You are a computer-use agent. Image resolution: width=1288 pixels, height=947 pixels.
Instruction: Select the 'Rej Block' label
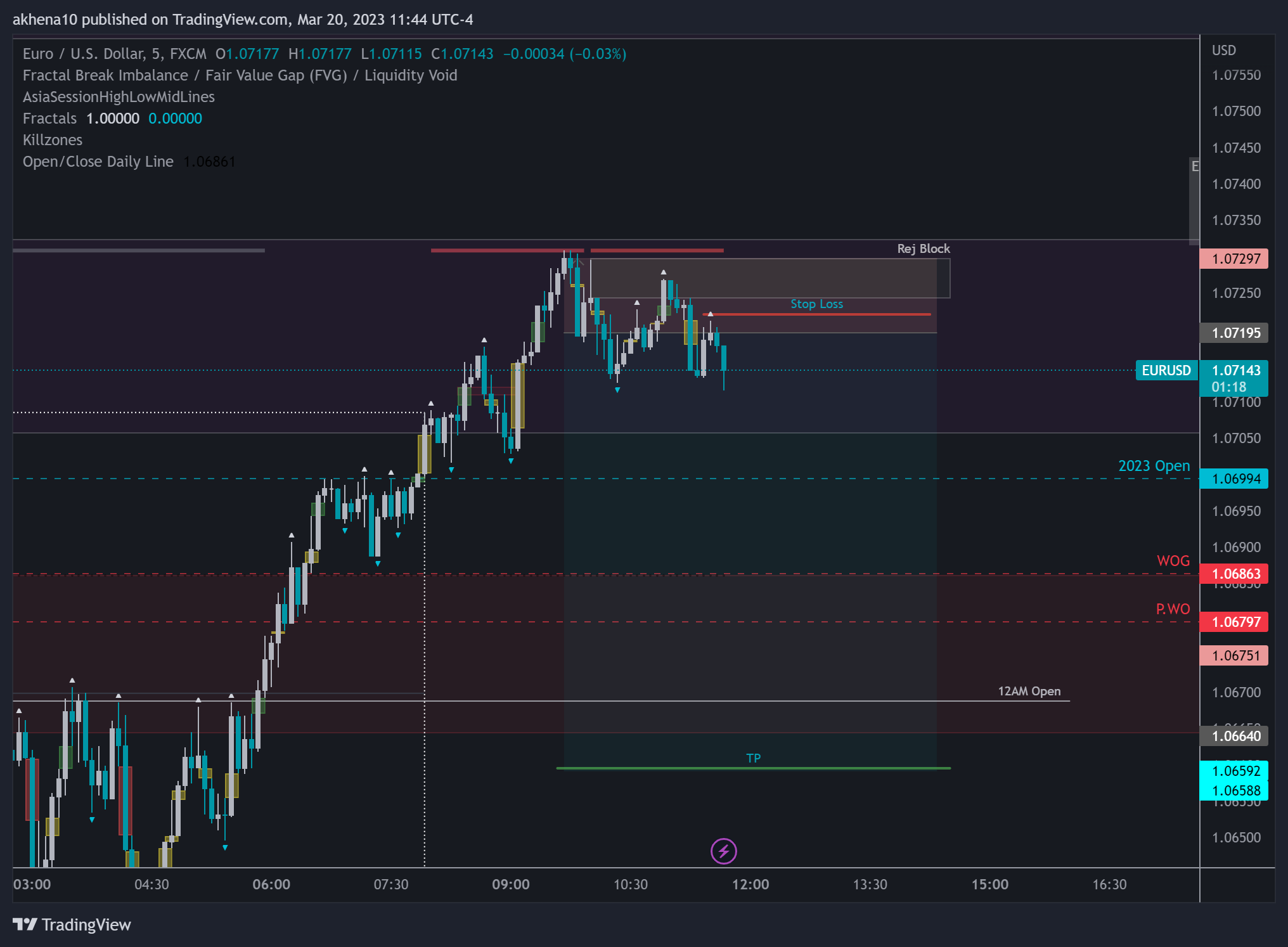924,248
